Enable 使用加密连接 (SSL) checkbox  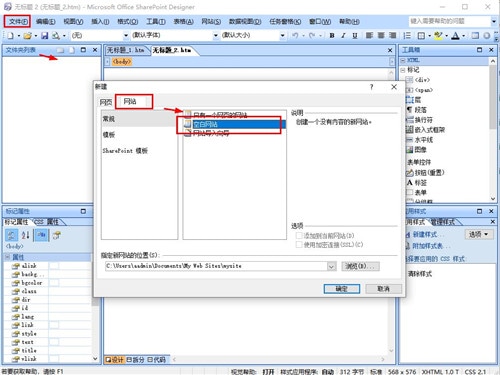(299, 245)
